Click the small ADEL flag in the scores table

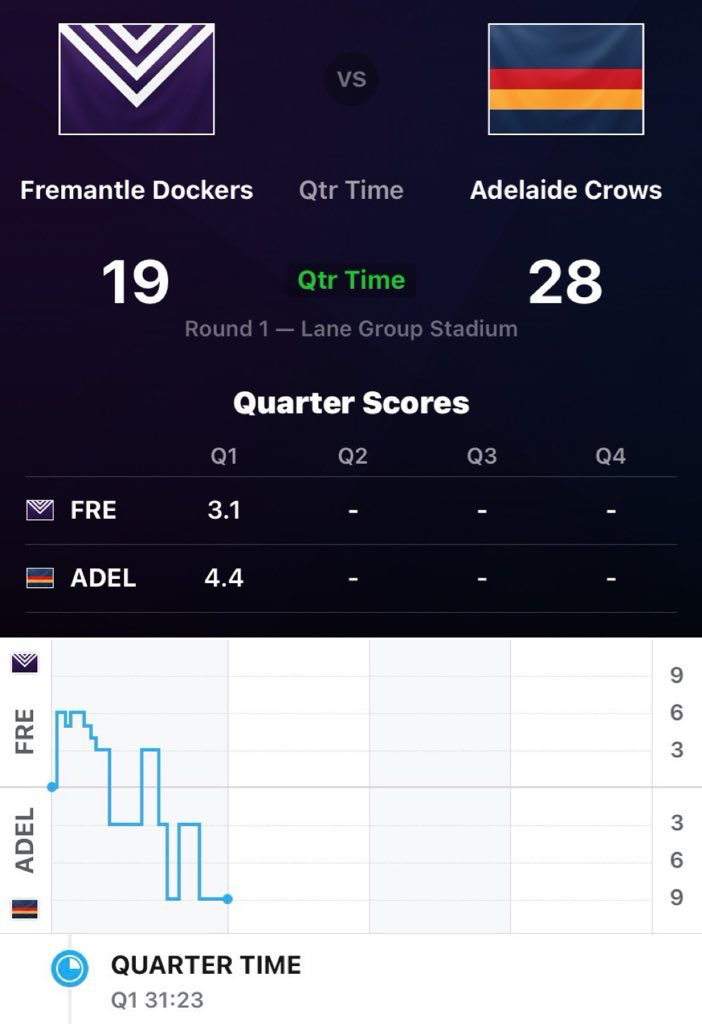[40, 579]
